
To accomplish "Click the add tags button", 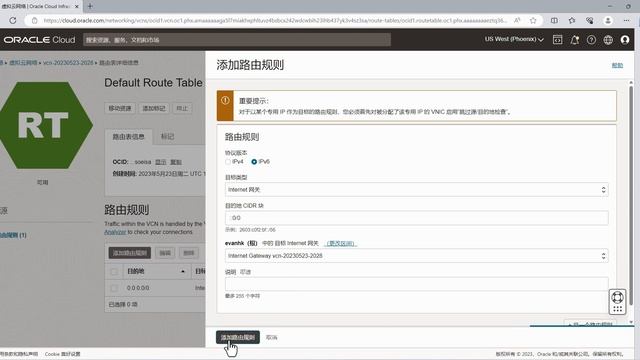I will pos(154,108).
